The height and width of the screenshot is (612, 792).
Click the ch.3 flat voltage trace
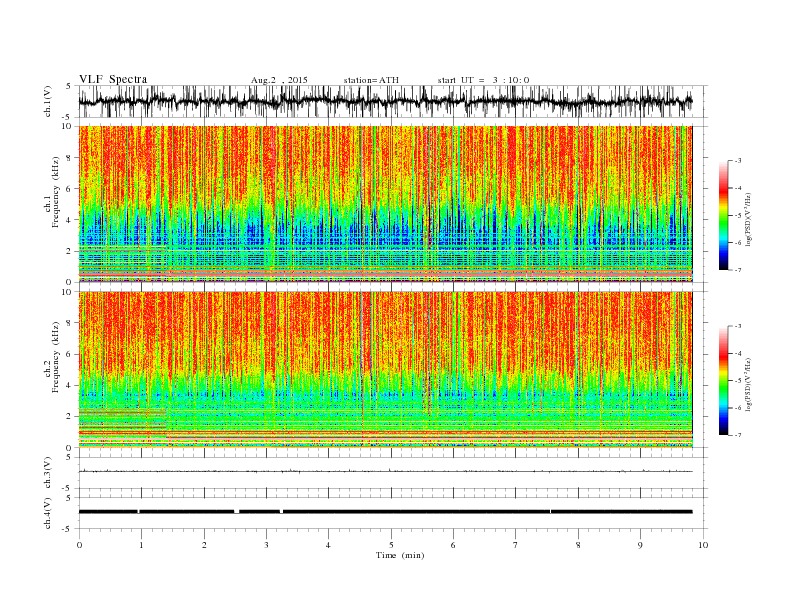385,471
